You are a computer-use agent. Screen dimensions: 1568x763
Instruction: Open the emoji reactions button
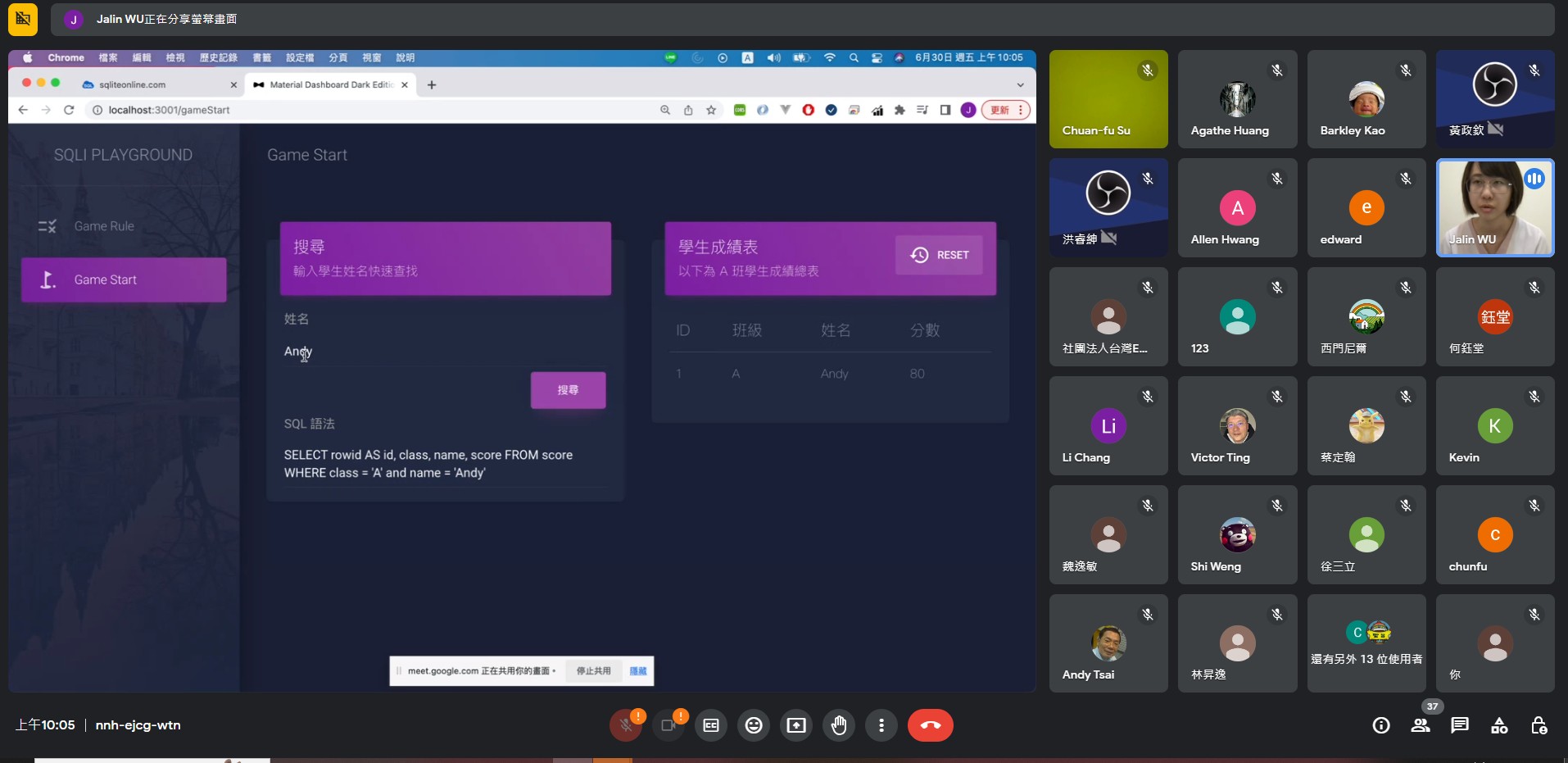754,725
